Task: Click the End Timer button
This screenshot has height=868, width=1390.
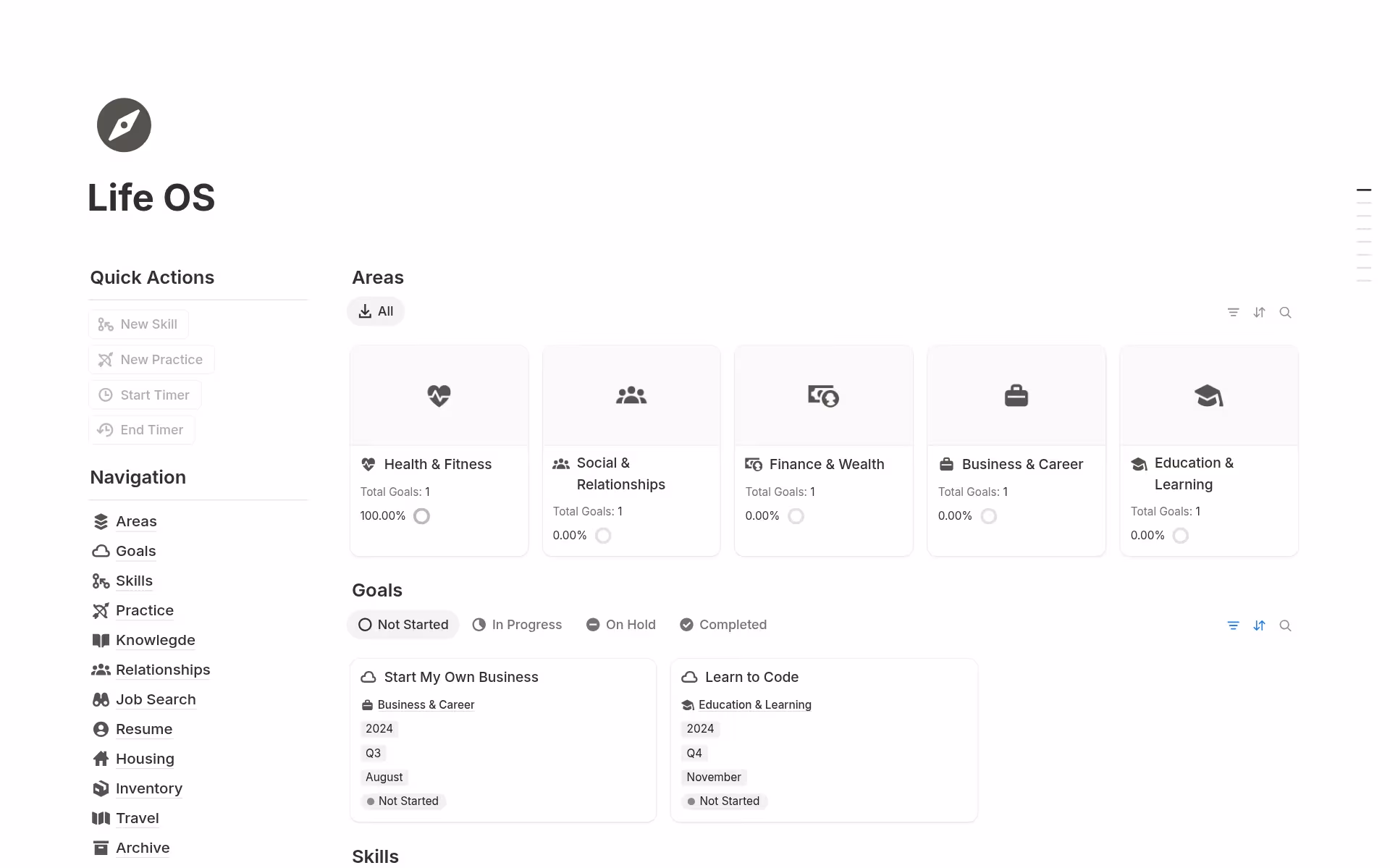Action: coord(142,430)
